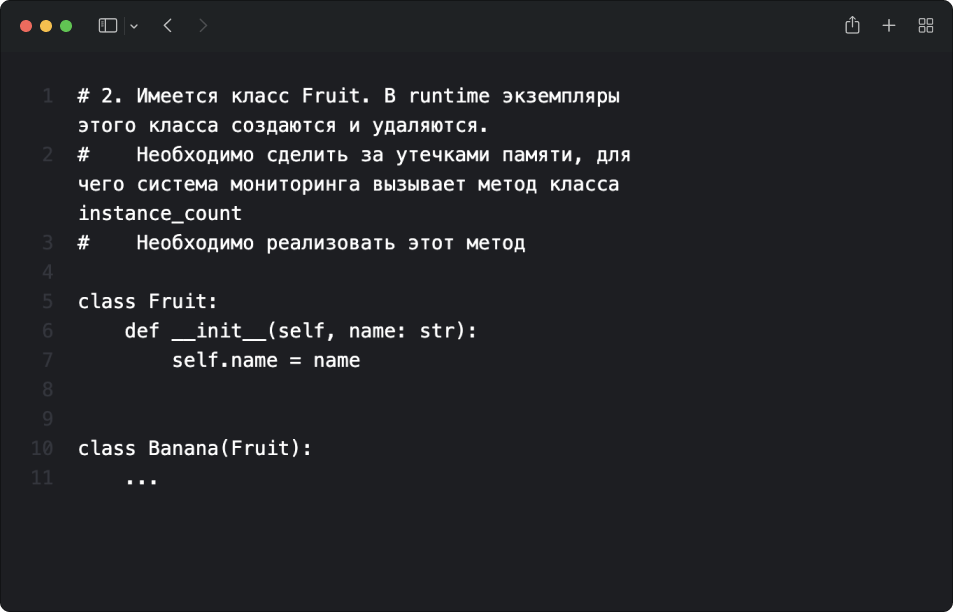Toggle the sidebar panel icon
The height and width of the screenshot is (612, 953).
click(108, 26)
